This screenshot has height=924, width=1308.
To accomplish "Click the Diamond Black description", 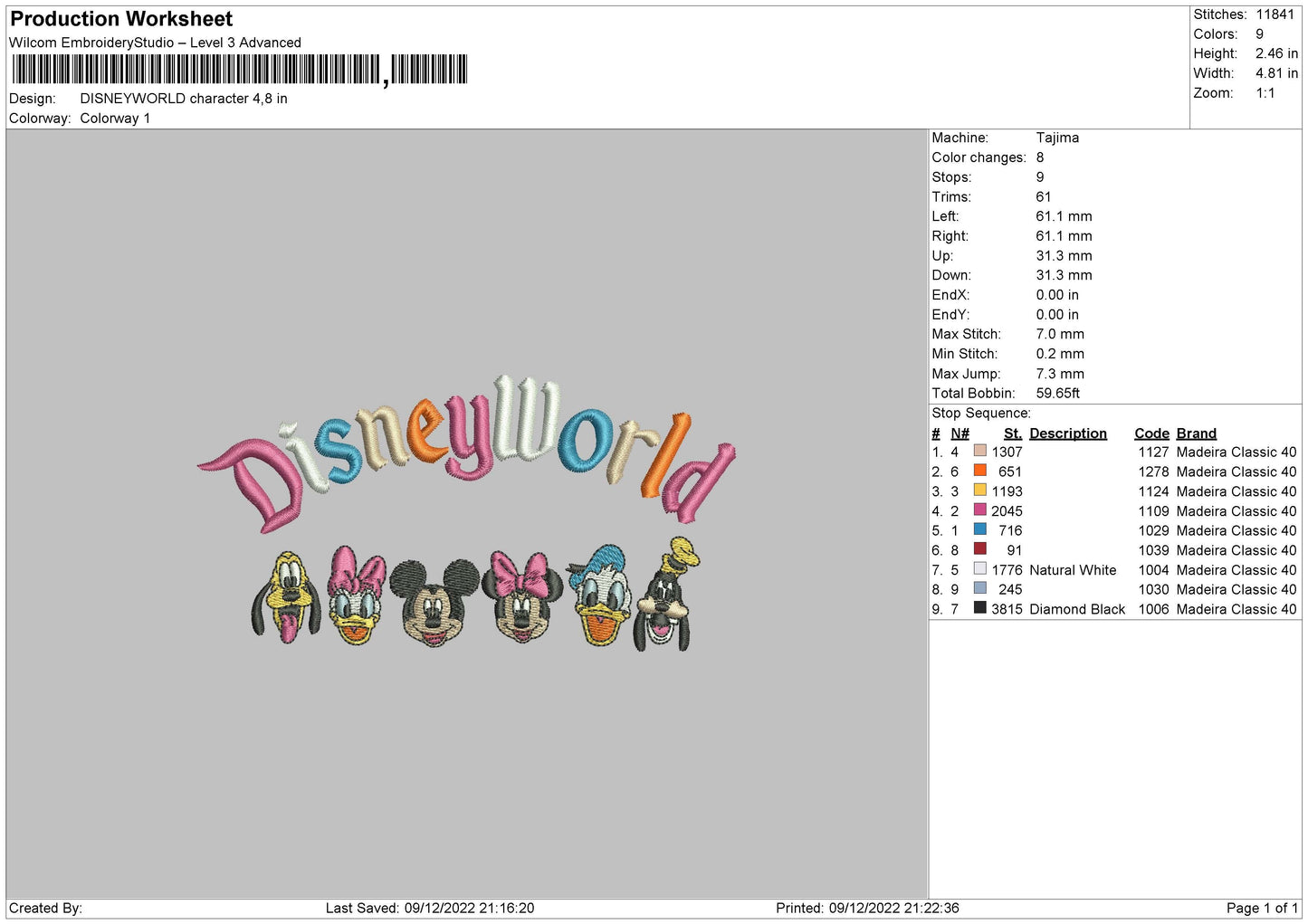I will [x=1077, y=609].
